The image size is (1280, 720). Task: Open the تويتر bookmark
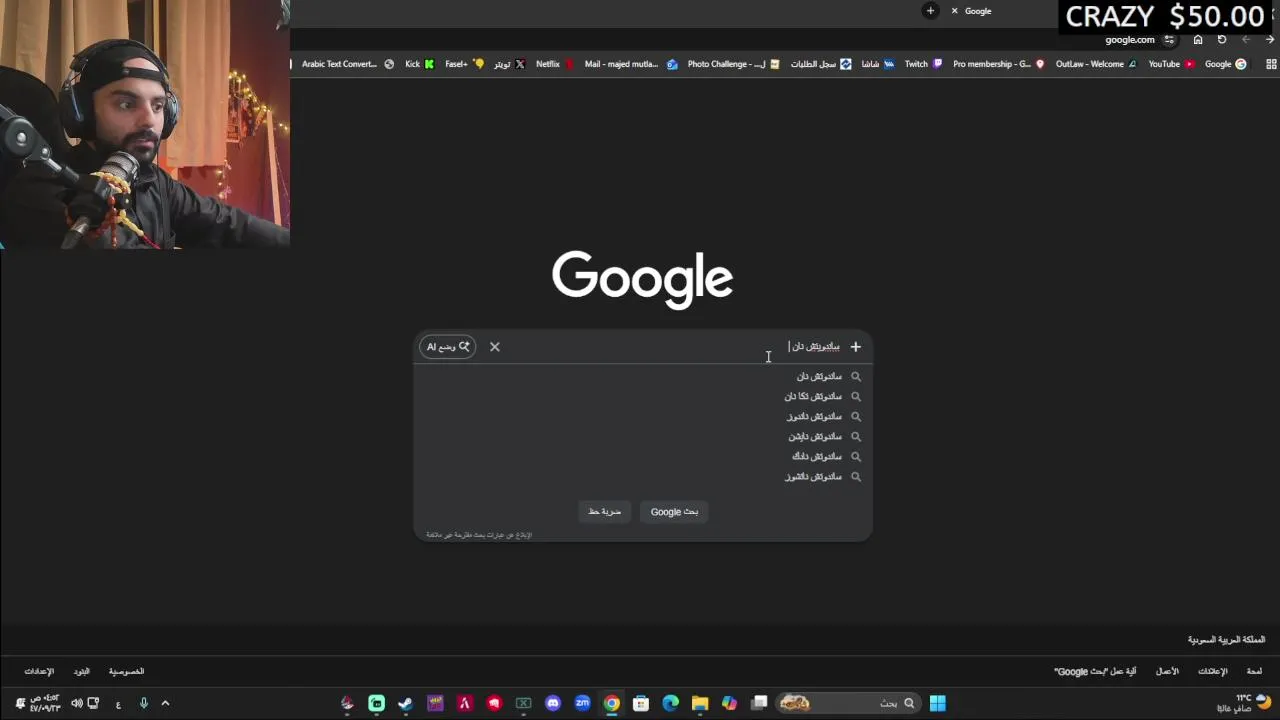pyautogui.click(x=509, y=64)
